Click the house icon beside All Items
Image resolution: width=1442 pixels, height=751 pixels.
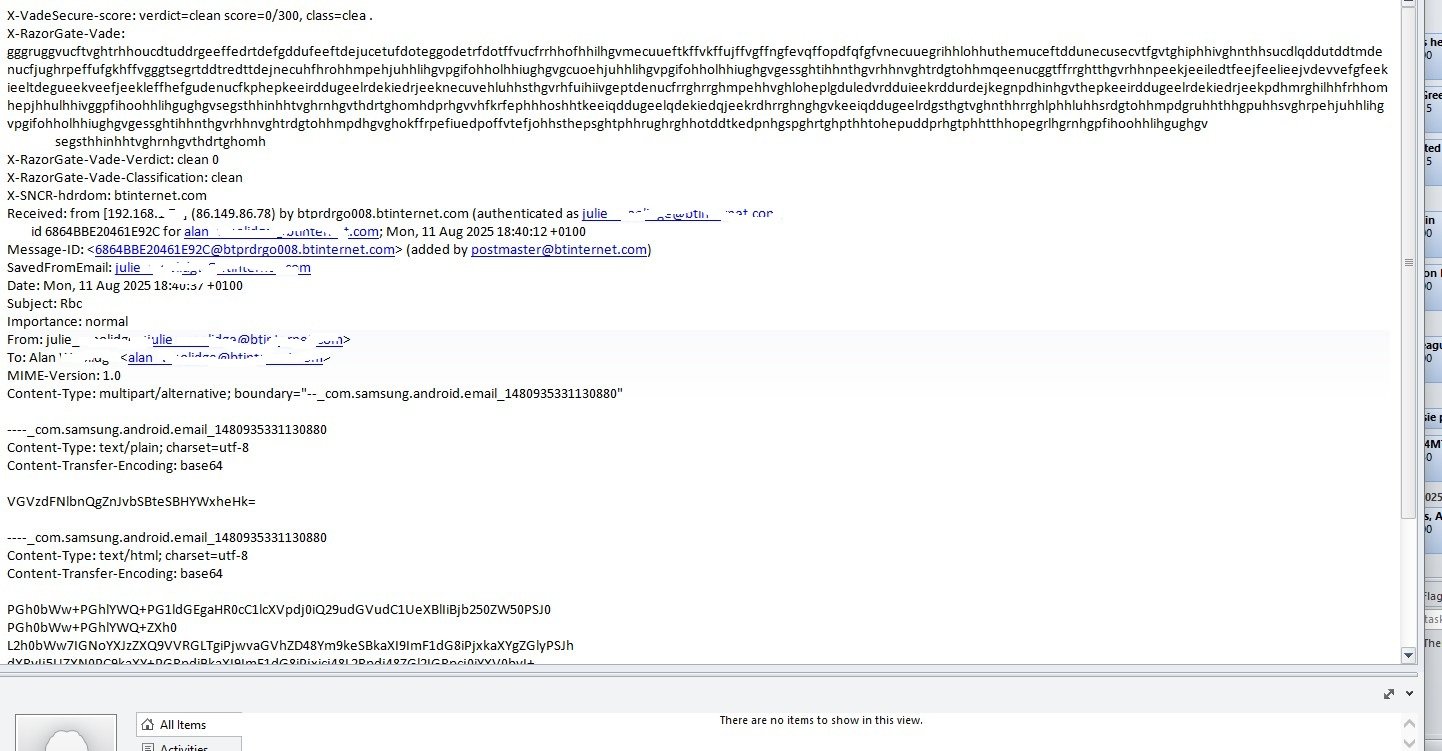tap(147, 724)
